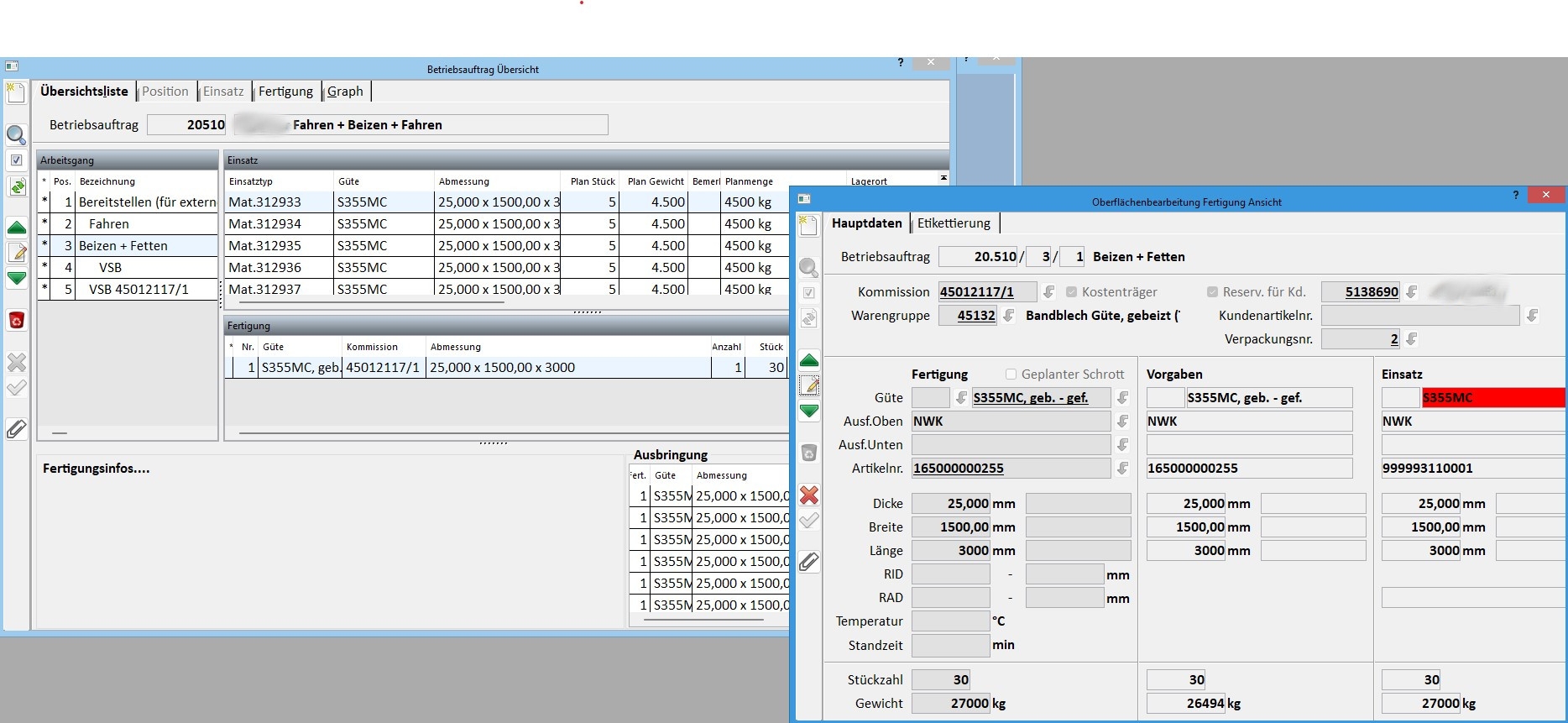Click refresh arrows icon in Betriebsauftrag Übersicht toolbar
Screen dimensions: 1568x723
[x=16, y=186]
